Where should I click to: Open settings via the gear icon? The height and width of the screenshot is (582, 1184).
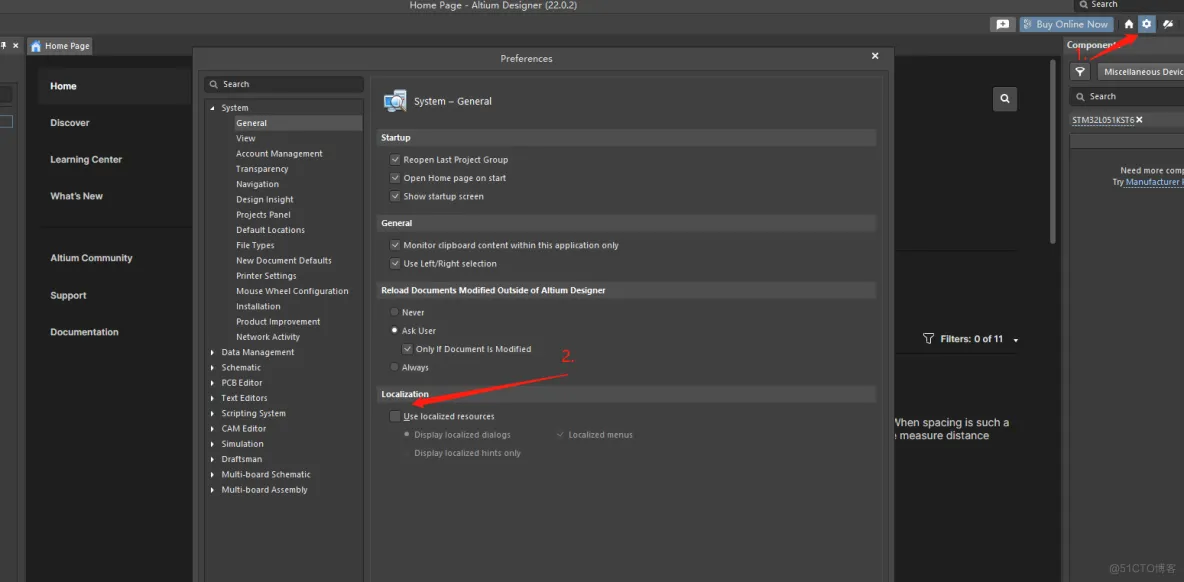coord(1146,24)
